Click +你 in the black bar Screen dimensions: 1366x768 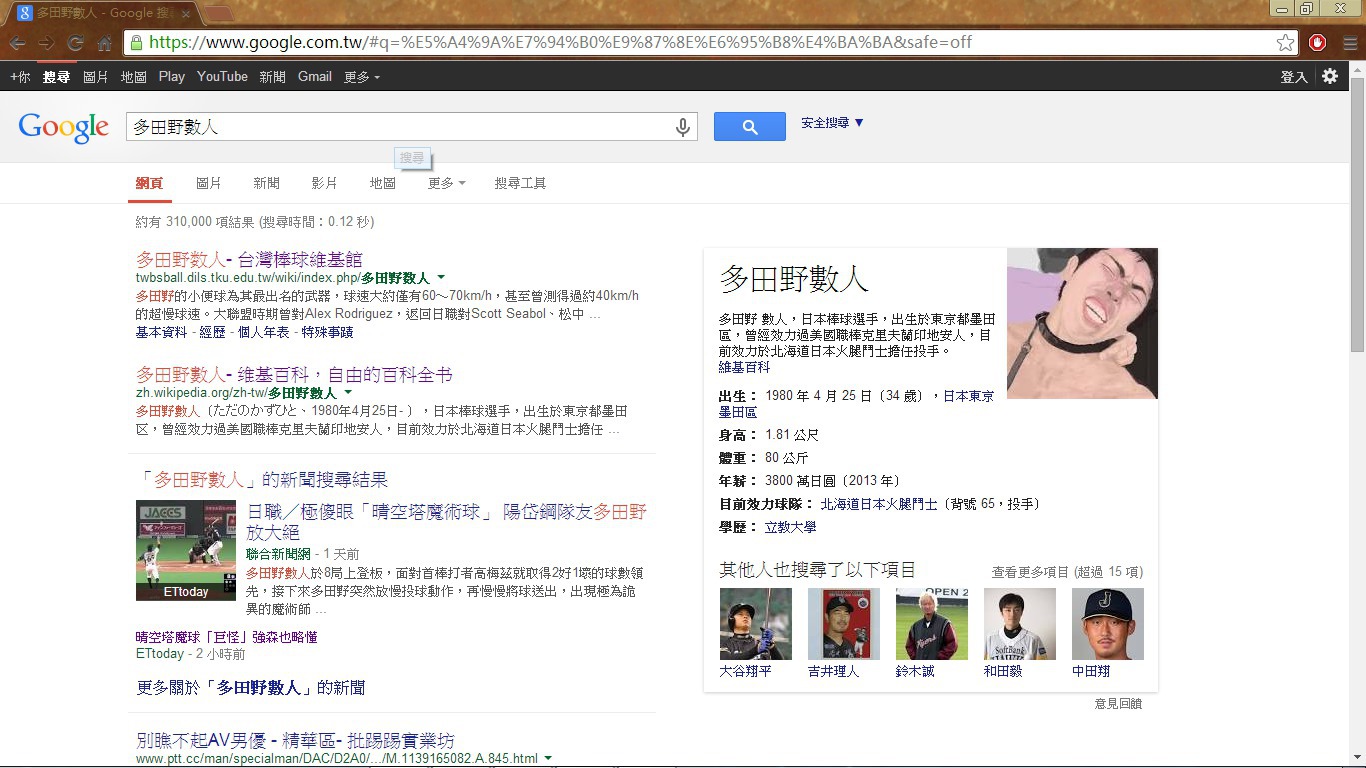tap(20, 77)
